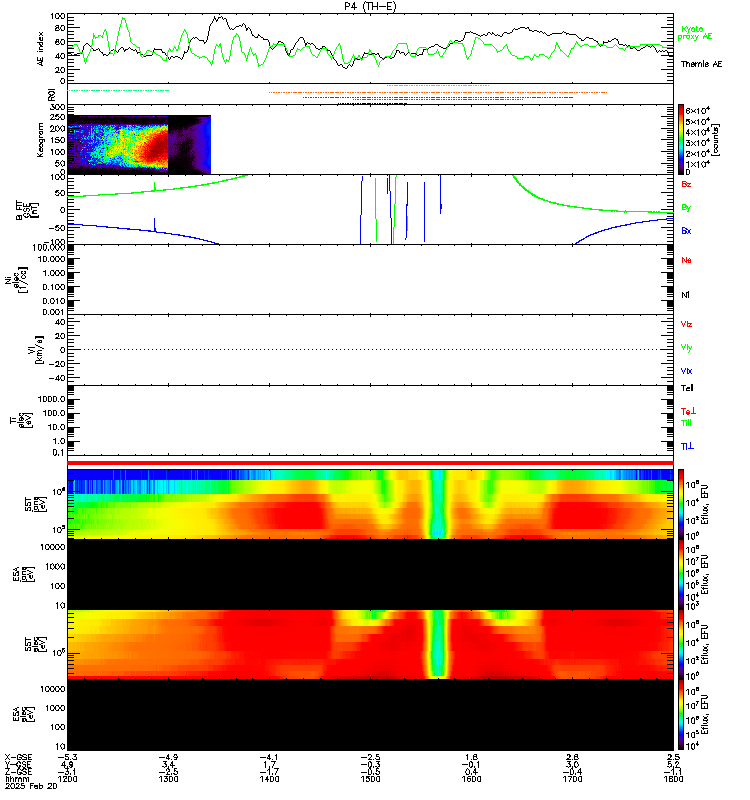The width and height of the screenshot is (750, 800).
Task: Click the Keogram axis label
Action: (x=40, y=139)
